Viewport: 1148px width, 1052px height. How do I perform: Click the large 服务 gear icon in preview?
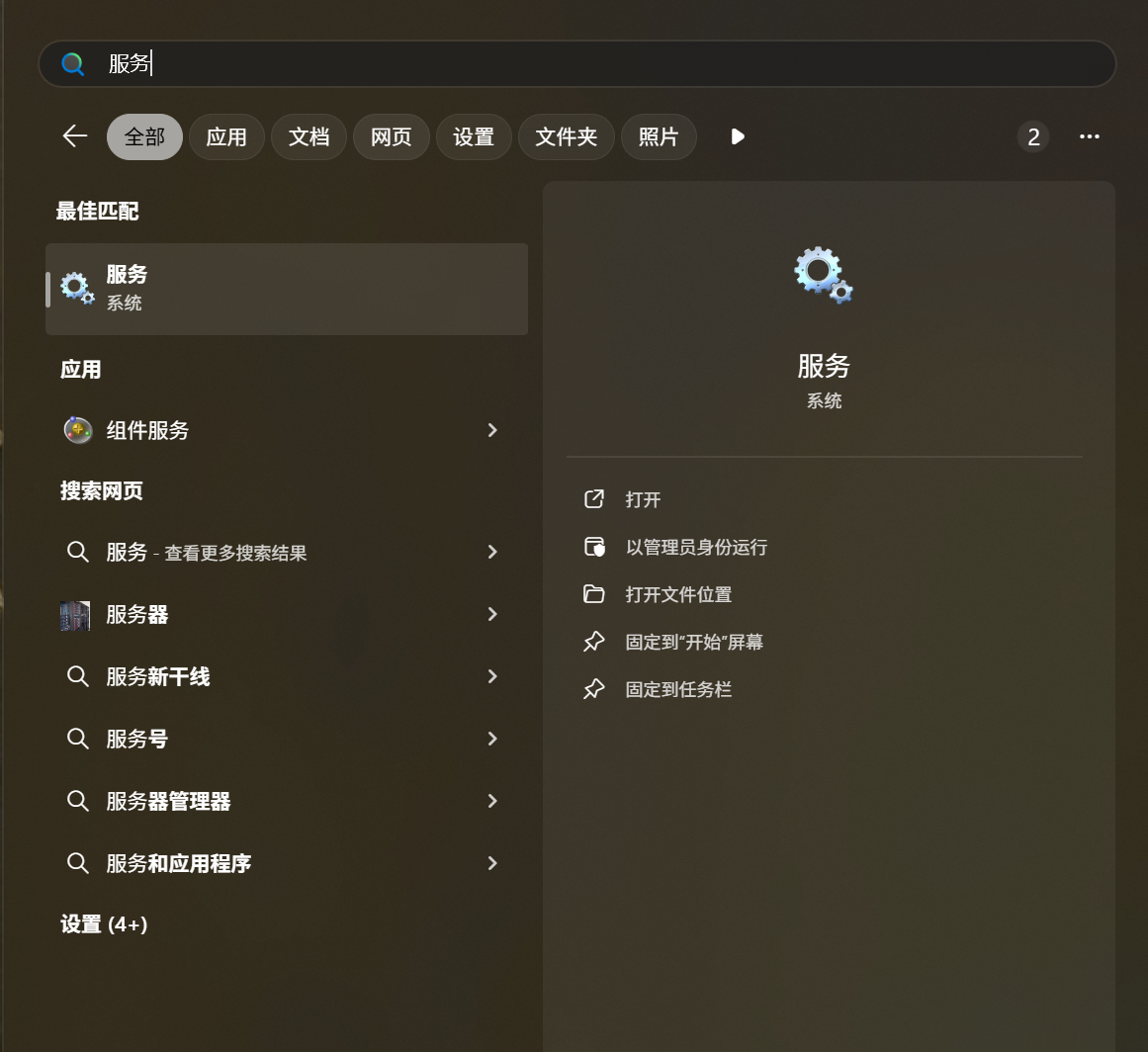(x=824, y=275)
